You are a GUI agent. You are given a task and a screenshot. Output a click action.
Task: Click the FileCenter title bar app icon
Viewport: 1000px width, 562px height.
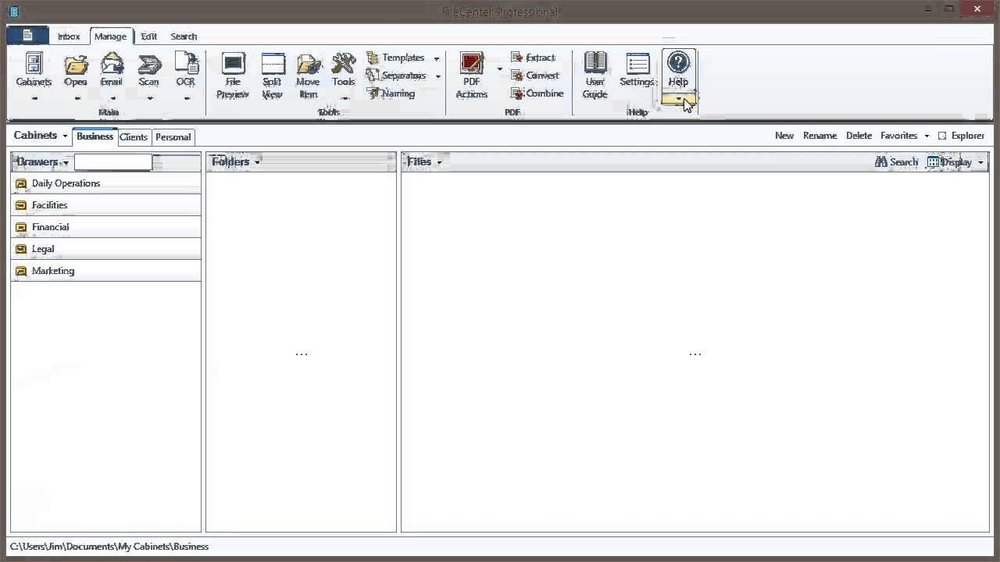(13, 11)
